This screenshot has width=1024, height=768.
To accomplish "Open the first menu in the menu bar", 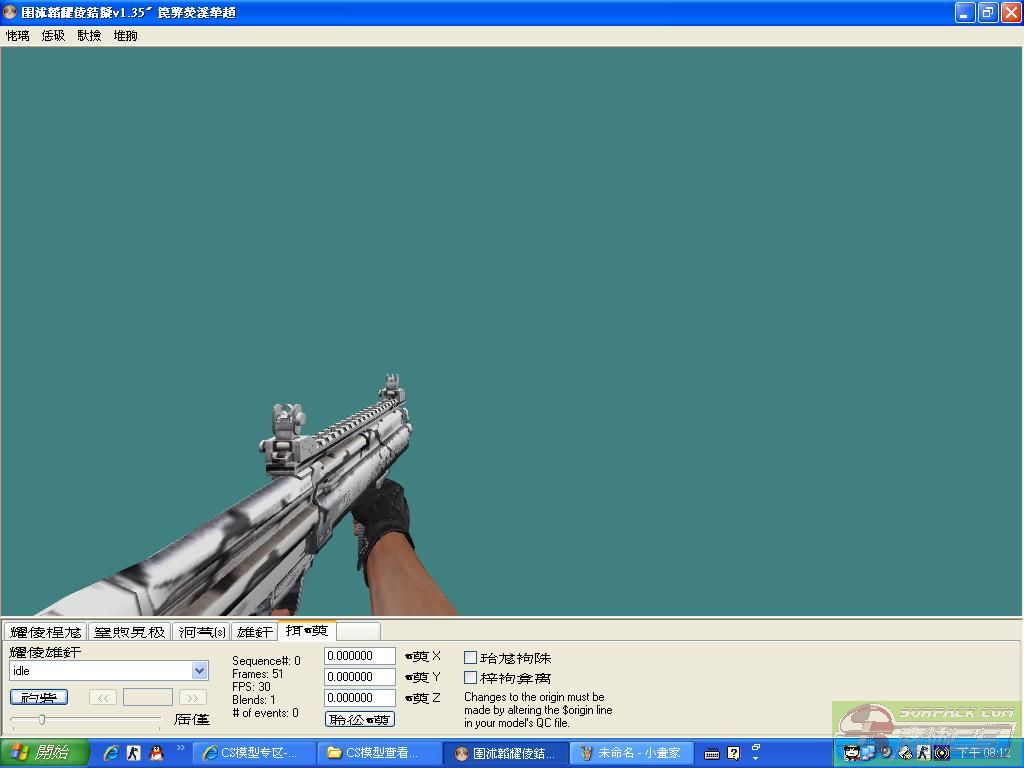I will tap(17, 36).
